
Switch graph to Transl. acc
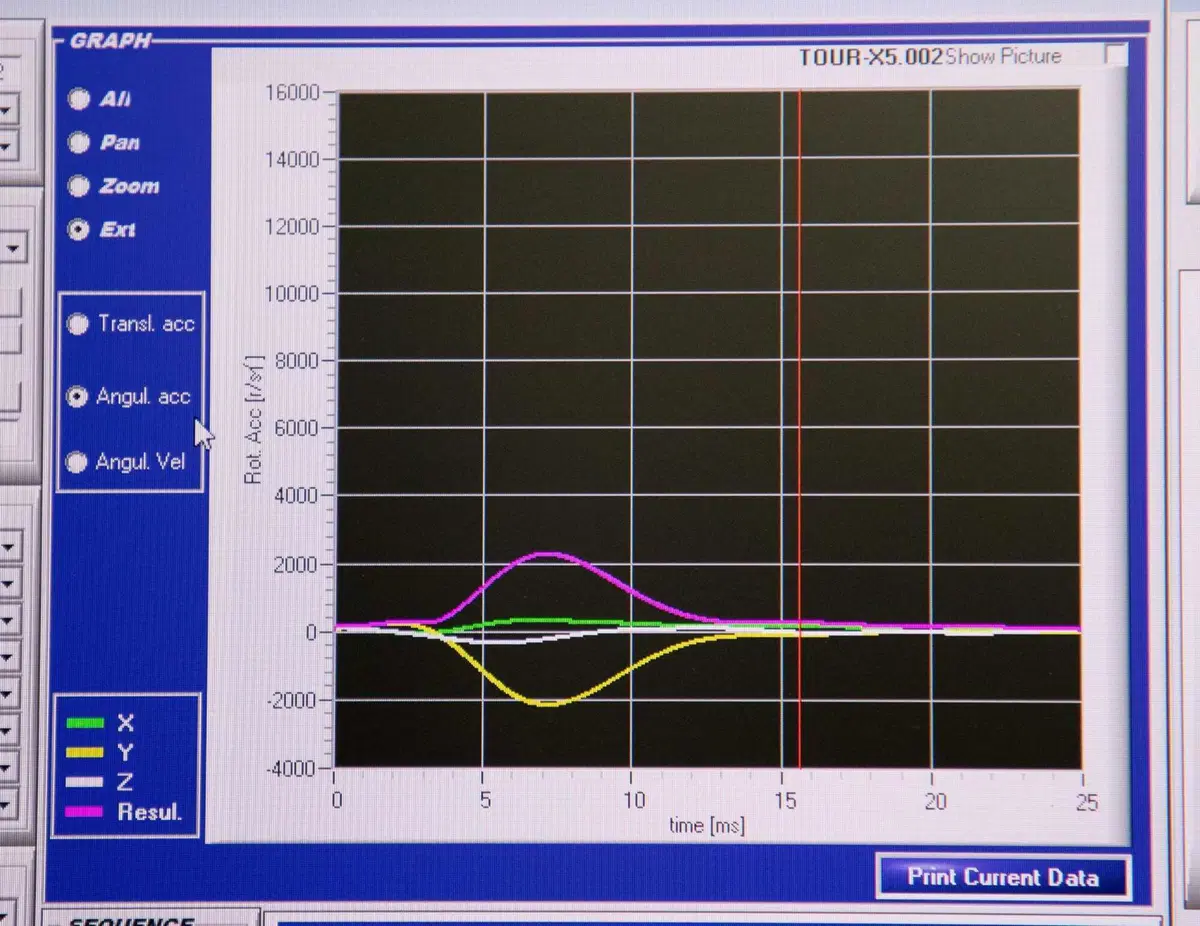tap(76, 324)
